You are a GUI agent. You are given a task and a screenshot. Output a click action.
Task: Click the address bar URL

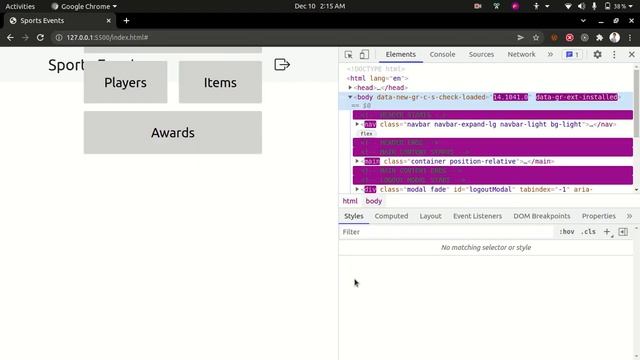107,37
